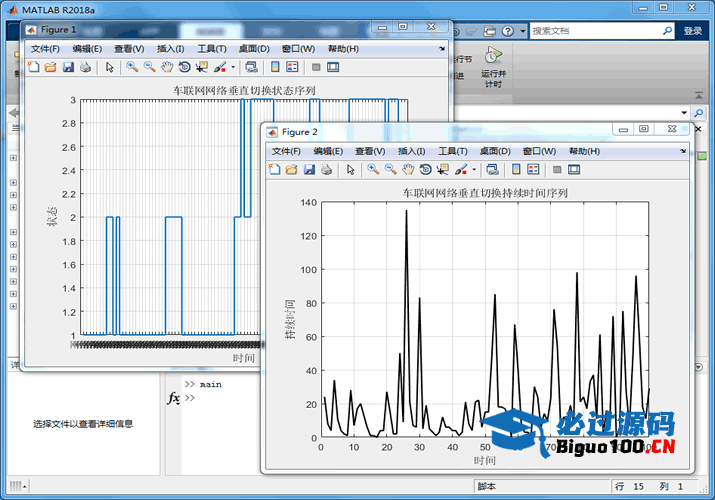The width and height of the screenshot is (715, 500).
Task: Insert Colorbar icon in Figure 2 toolbar
Action: (x=516, y=170)
